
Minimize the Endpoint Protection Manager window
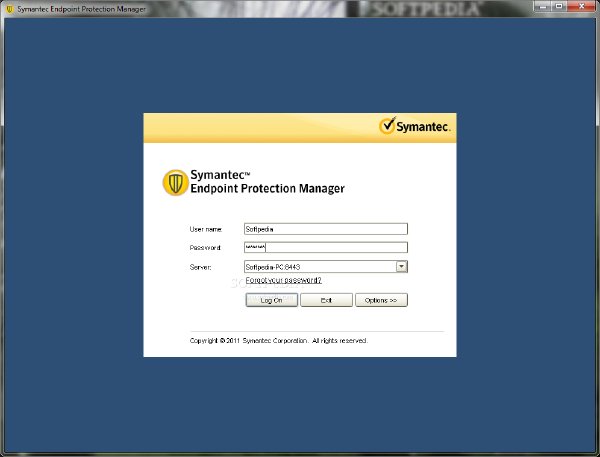coord(542,6)
